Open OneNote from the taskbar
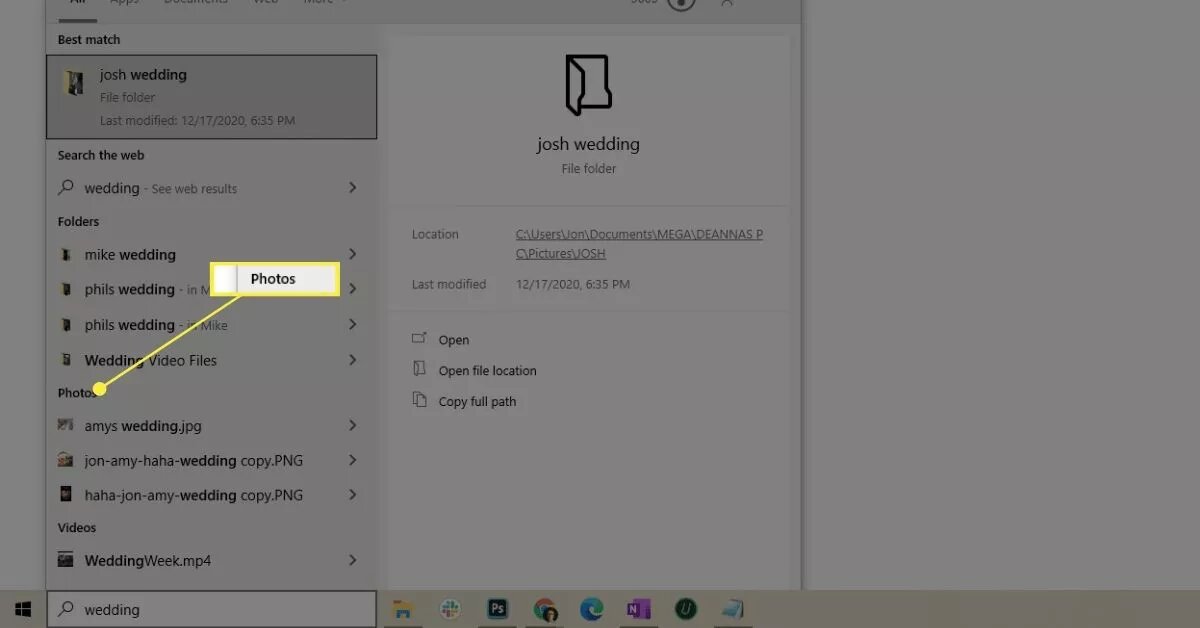 [x=638, y=609]
